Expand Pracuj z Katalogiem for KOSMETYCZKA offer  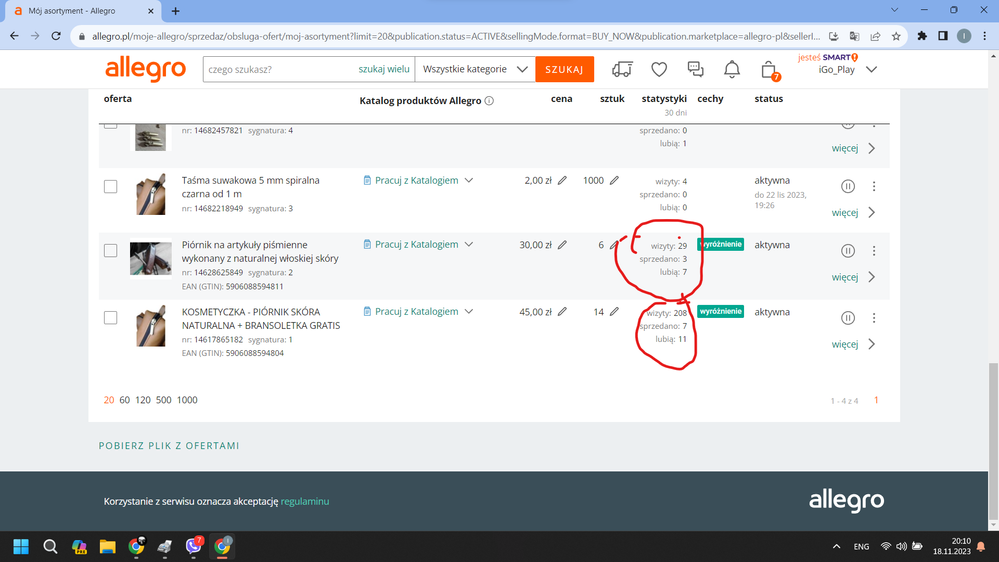point(418,312)
